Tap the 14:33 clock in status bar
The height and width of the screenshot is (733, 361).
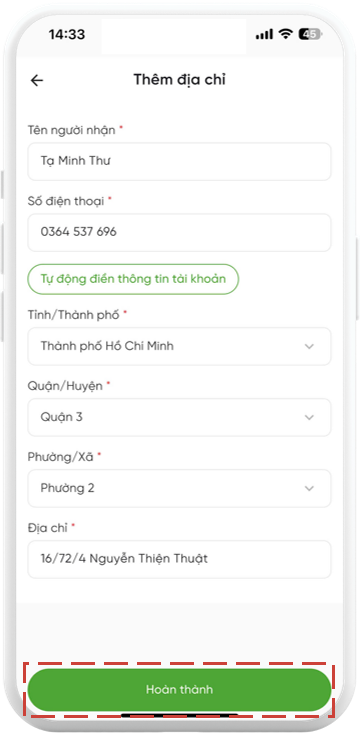[x=66, y=34]
